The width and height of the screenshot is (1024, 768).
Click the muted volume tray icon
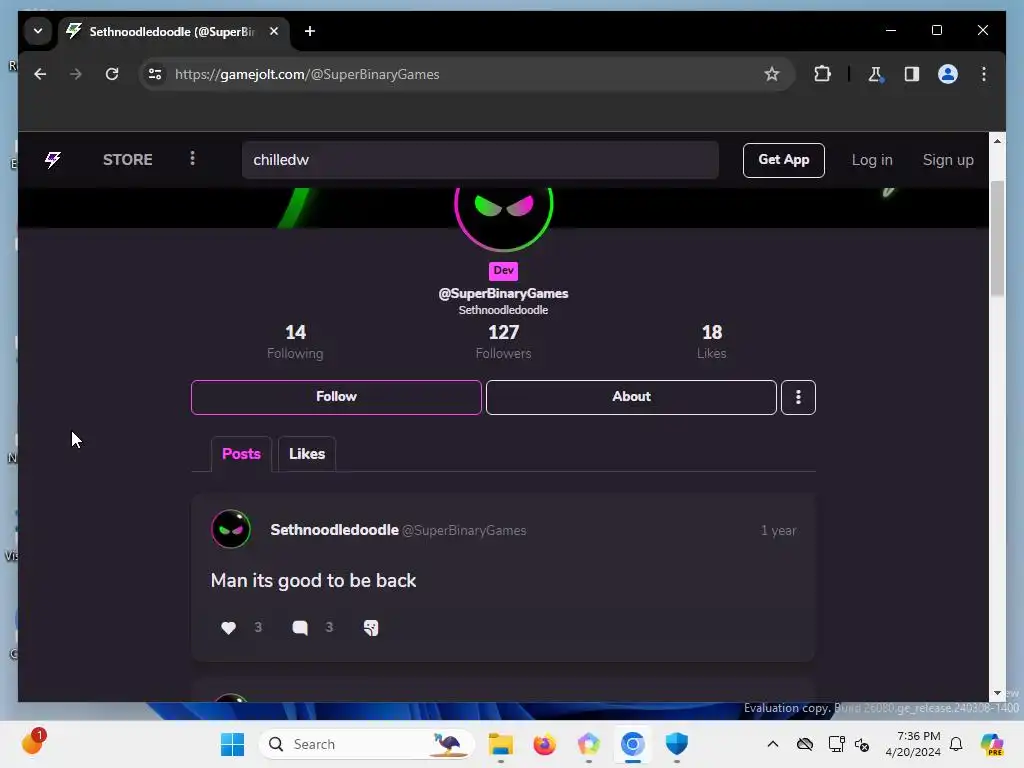[x=862, y=744]
